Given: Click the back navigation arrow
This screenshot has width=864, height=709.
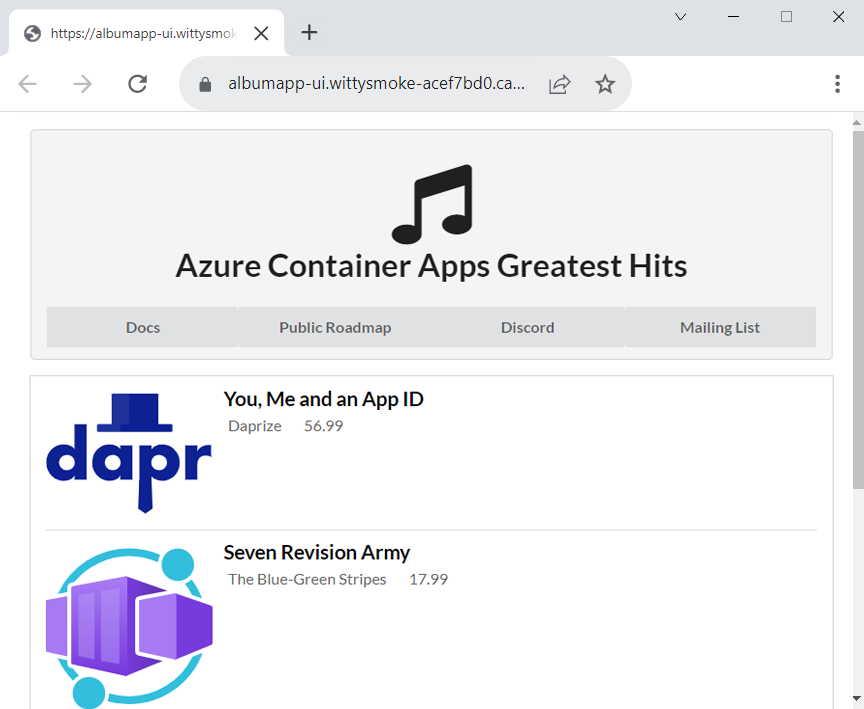Looking at the screenshot, I should click(x=27, y=84).
